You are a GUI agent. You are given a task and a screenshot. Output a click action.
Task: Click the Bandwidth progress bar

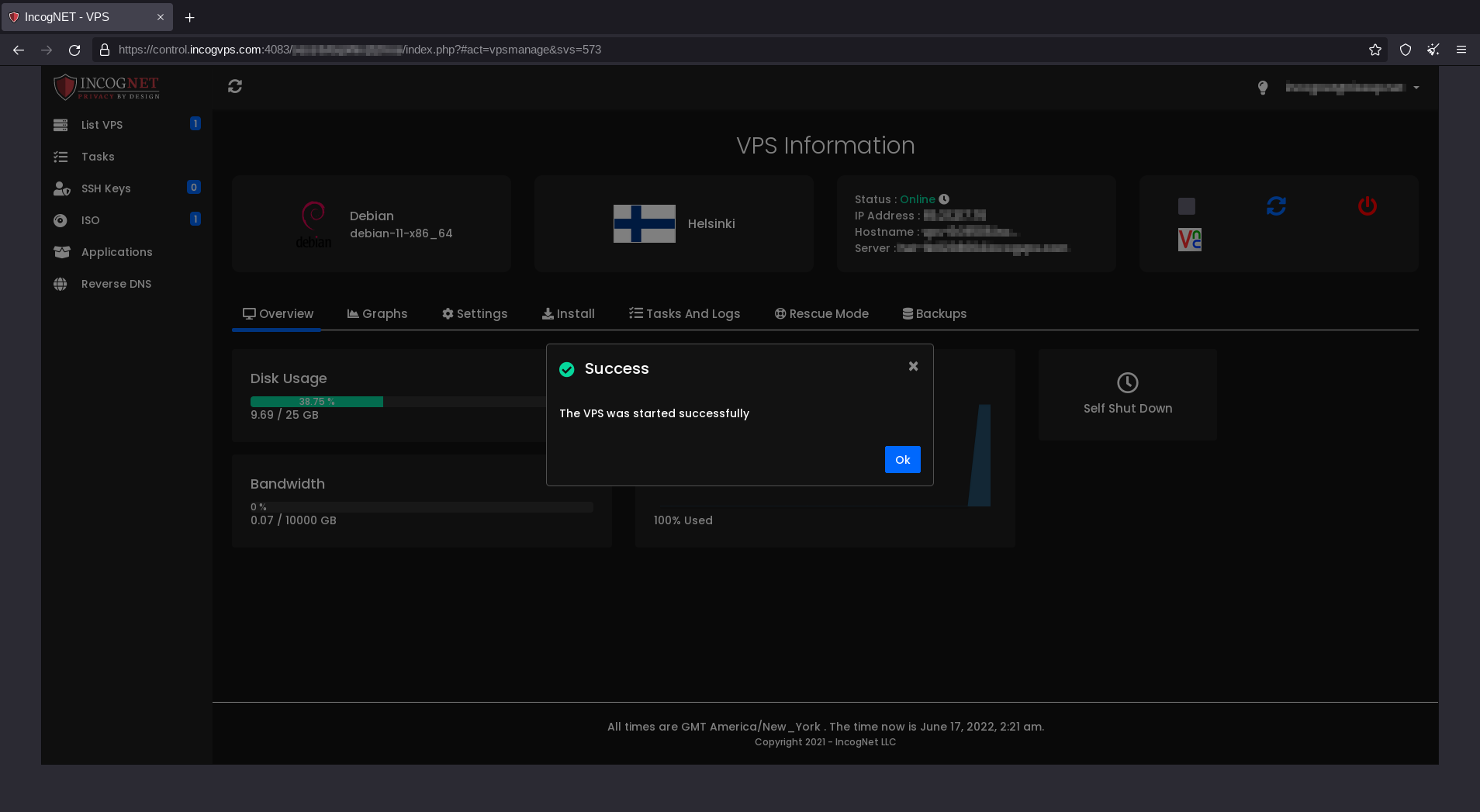pyautogui.click(x=422, y=507)
